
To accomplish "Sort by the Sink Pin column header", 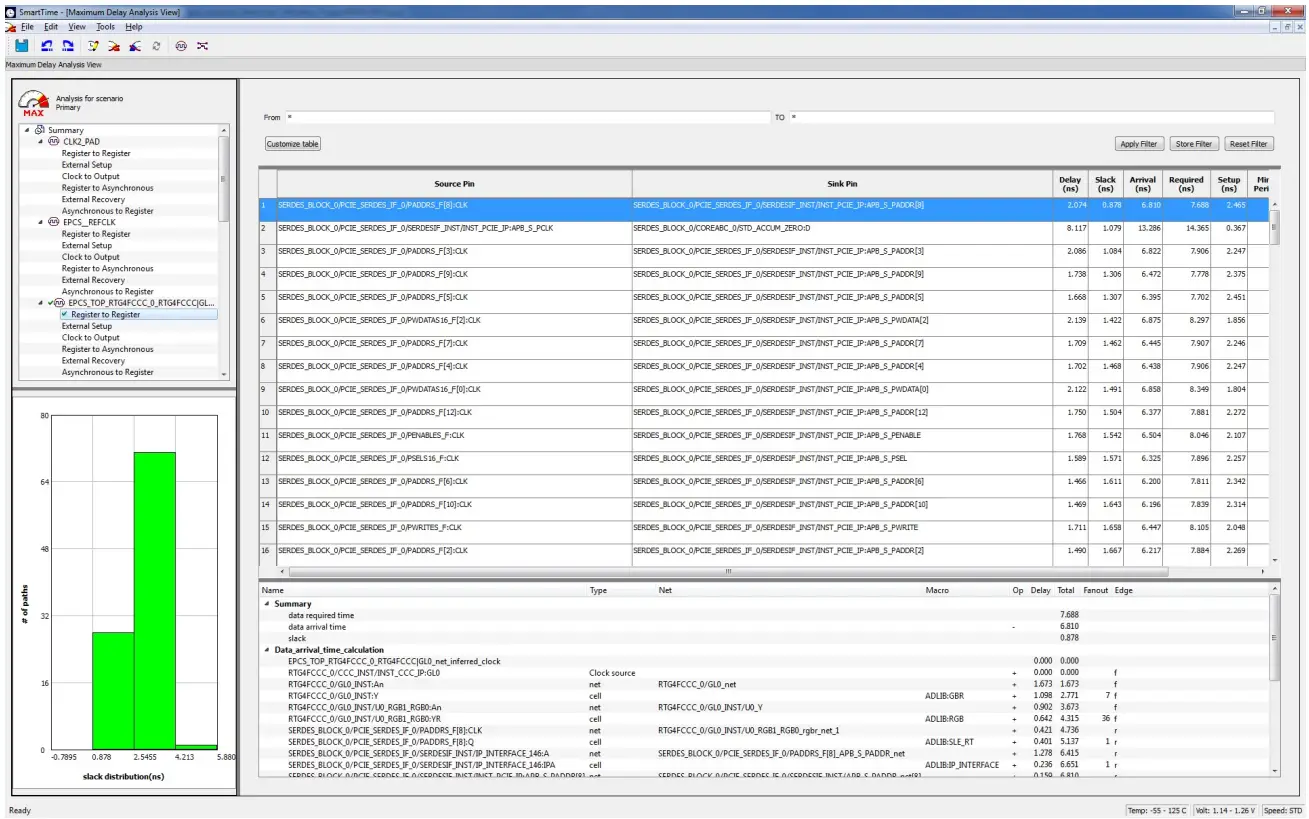I will click(x=843, y=184).
